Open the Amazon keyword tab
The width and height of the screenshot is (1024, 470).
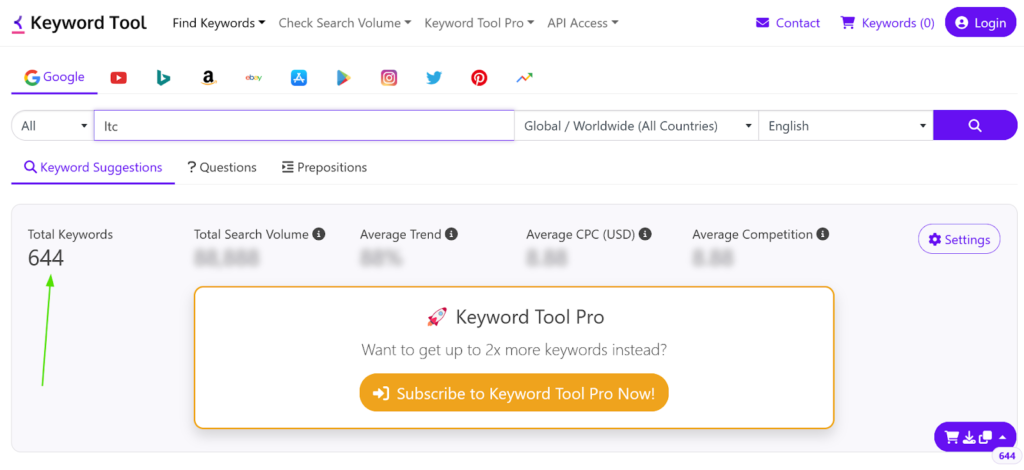[208, 78]
